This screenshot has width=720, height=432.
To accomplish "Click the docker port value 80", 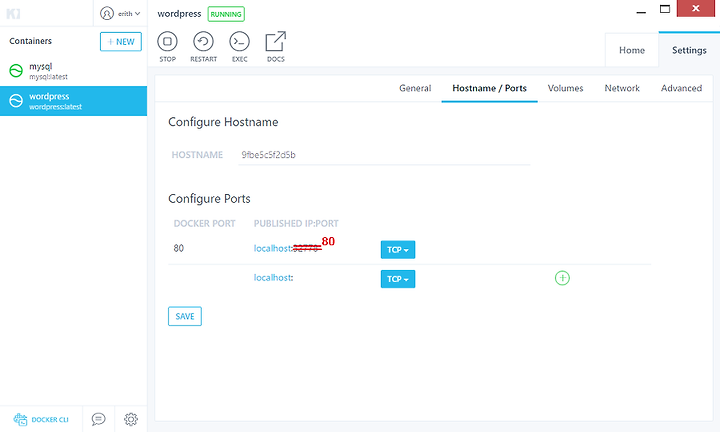I will tap(179, 248).
